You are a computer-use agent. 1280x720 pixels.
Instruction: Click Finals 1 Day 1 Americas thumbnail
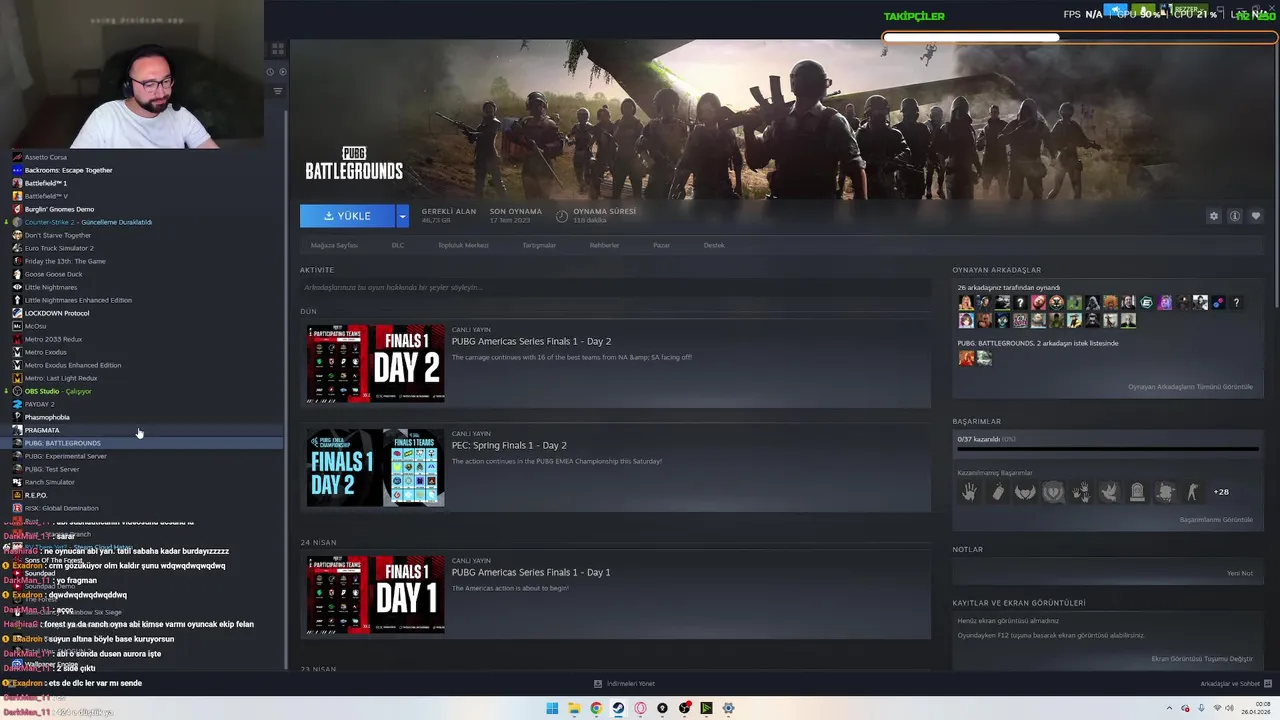pyautogui.click(x=375, y=594)
